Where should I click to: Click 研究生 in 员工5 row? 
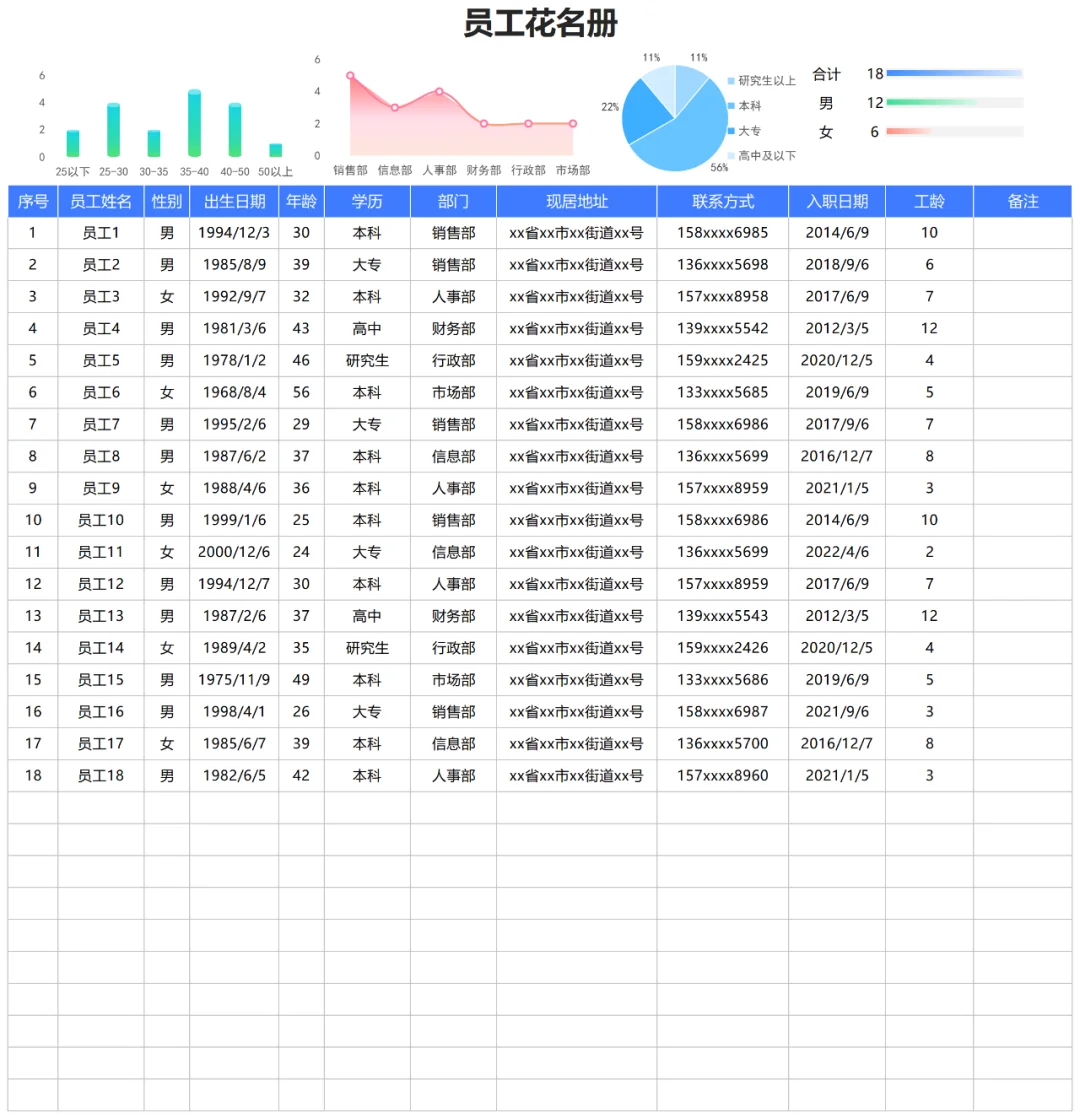367,361
